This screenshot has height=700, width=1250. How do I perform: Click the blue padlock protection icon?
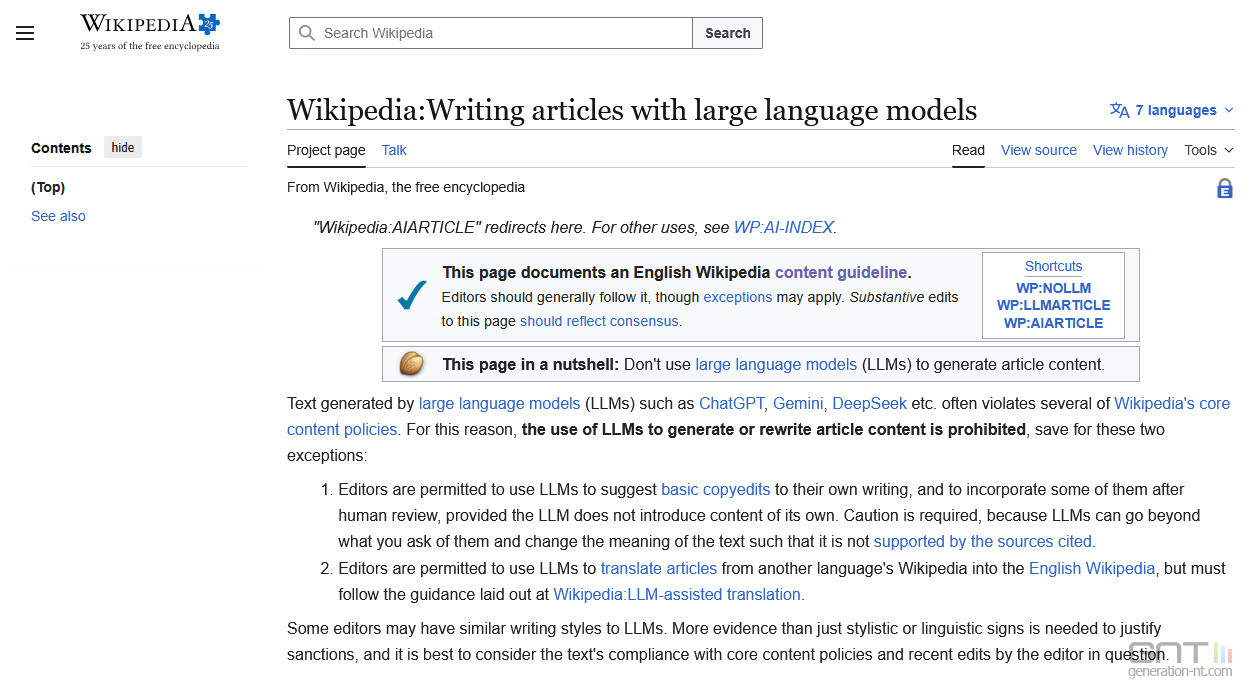(1224, 188)
